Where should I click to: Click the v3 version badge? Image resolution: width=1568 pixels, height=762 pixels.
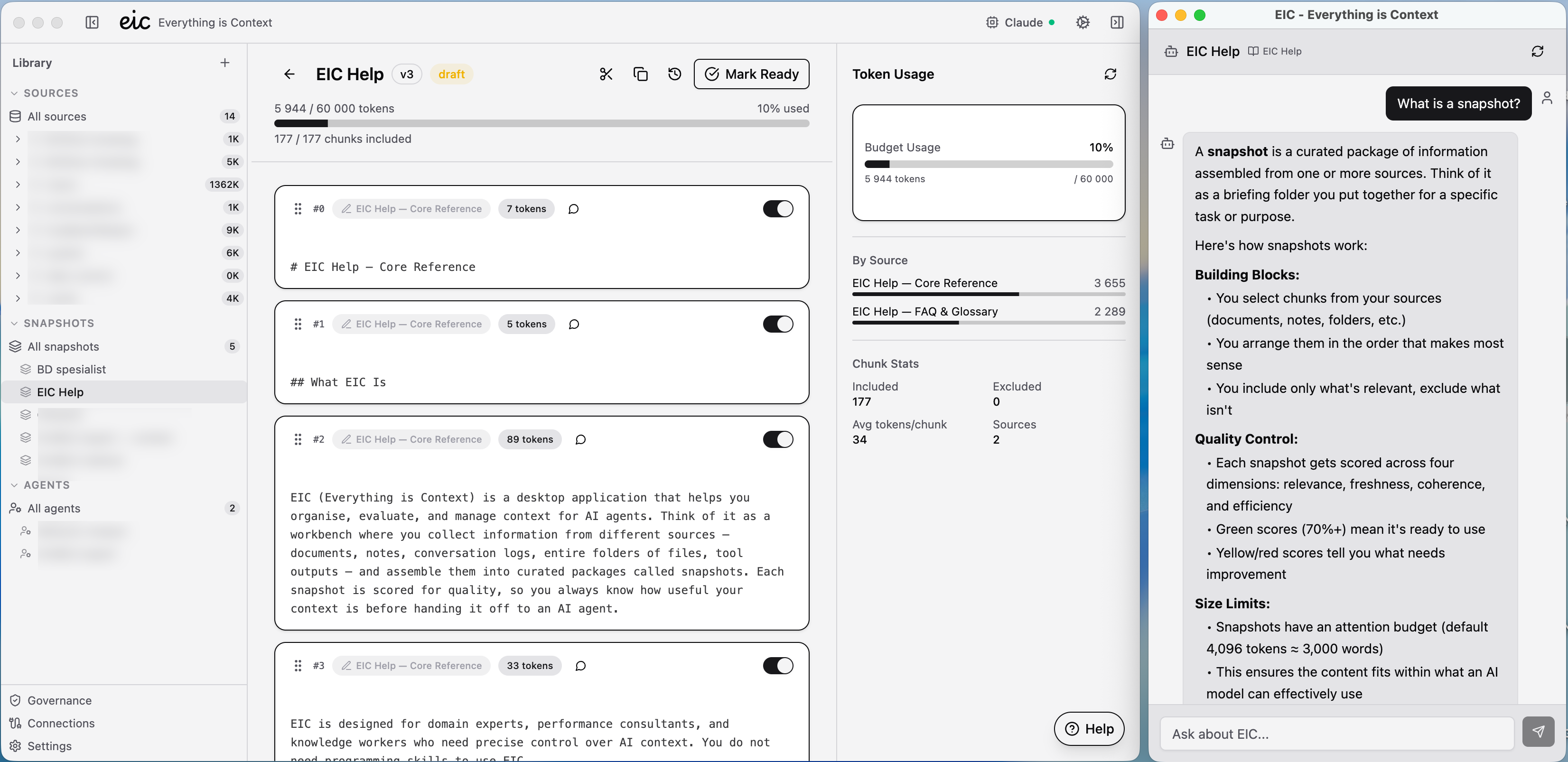pos(407,74)
